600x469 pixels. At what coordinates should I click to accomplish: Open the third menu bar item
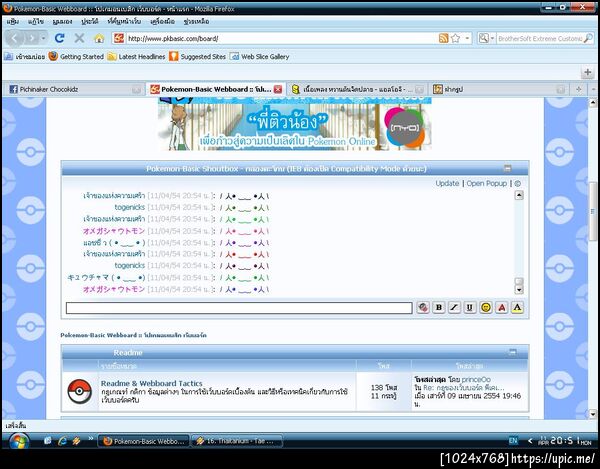[x=62, y=22]
